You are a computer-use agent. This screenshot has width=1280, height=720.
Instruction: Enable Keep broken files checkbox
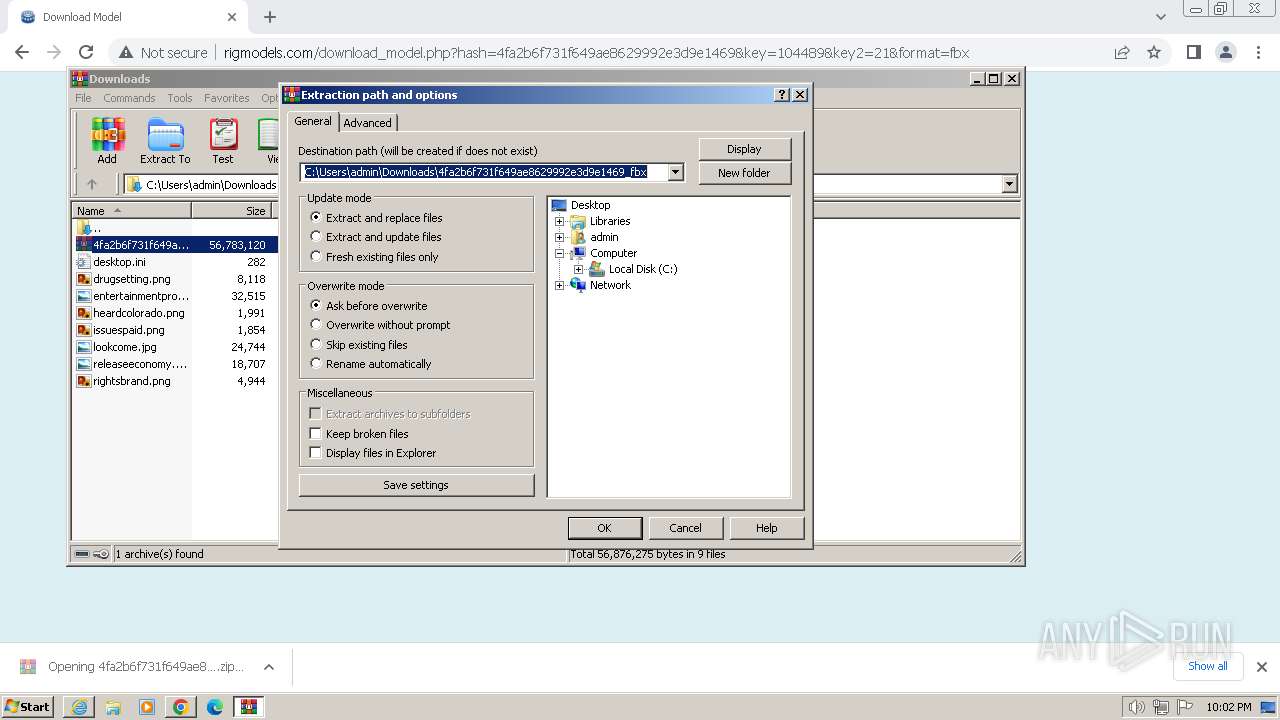(x=316, y=434)
